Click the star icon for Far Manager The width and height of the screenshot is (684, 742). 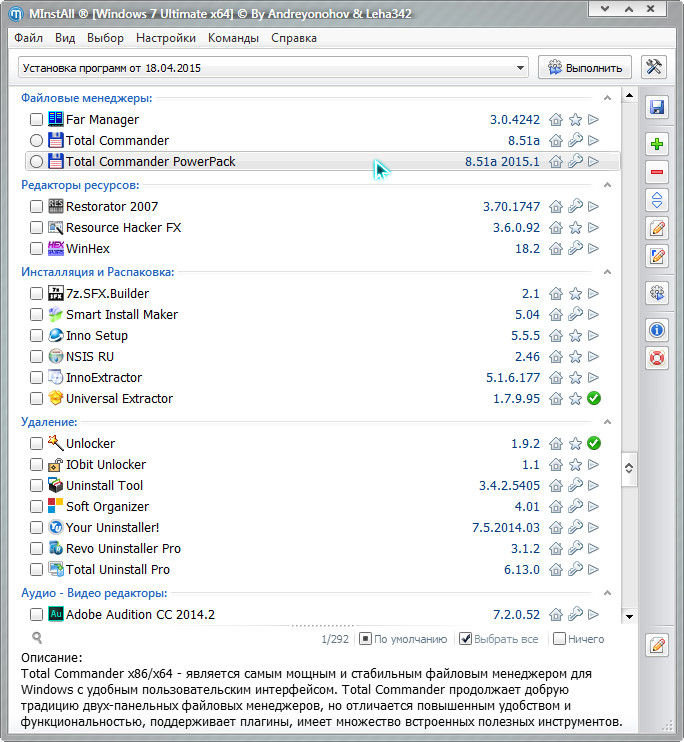[x=575, y=120]
